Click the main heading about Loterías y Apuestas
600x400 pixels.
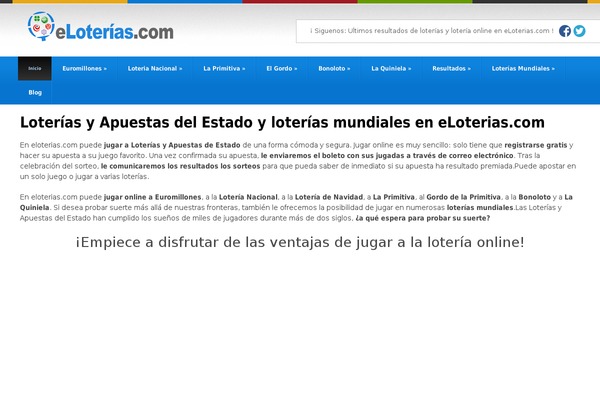click(x=282, y=123)
